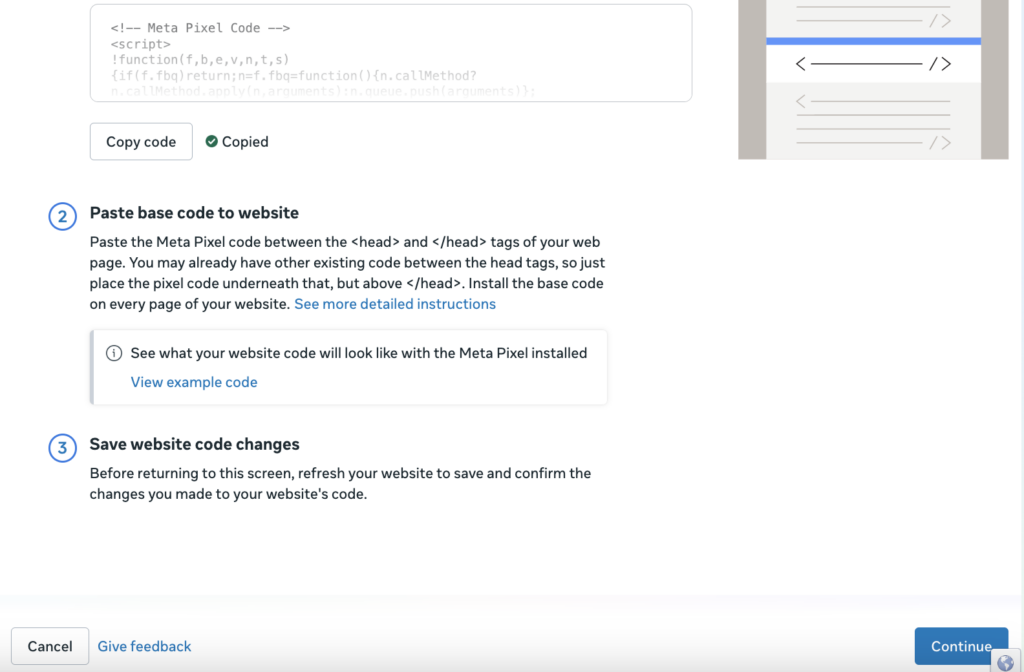Click the Paste base code to website heading
Viewport: 1024px width, 672px height.
pyautogui.click(x=194, y=213)
